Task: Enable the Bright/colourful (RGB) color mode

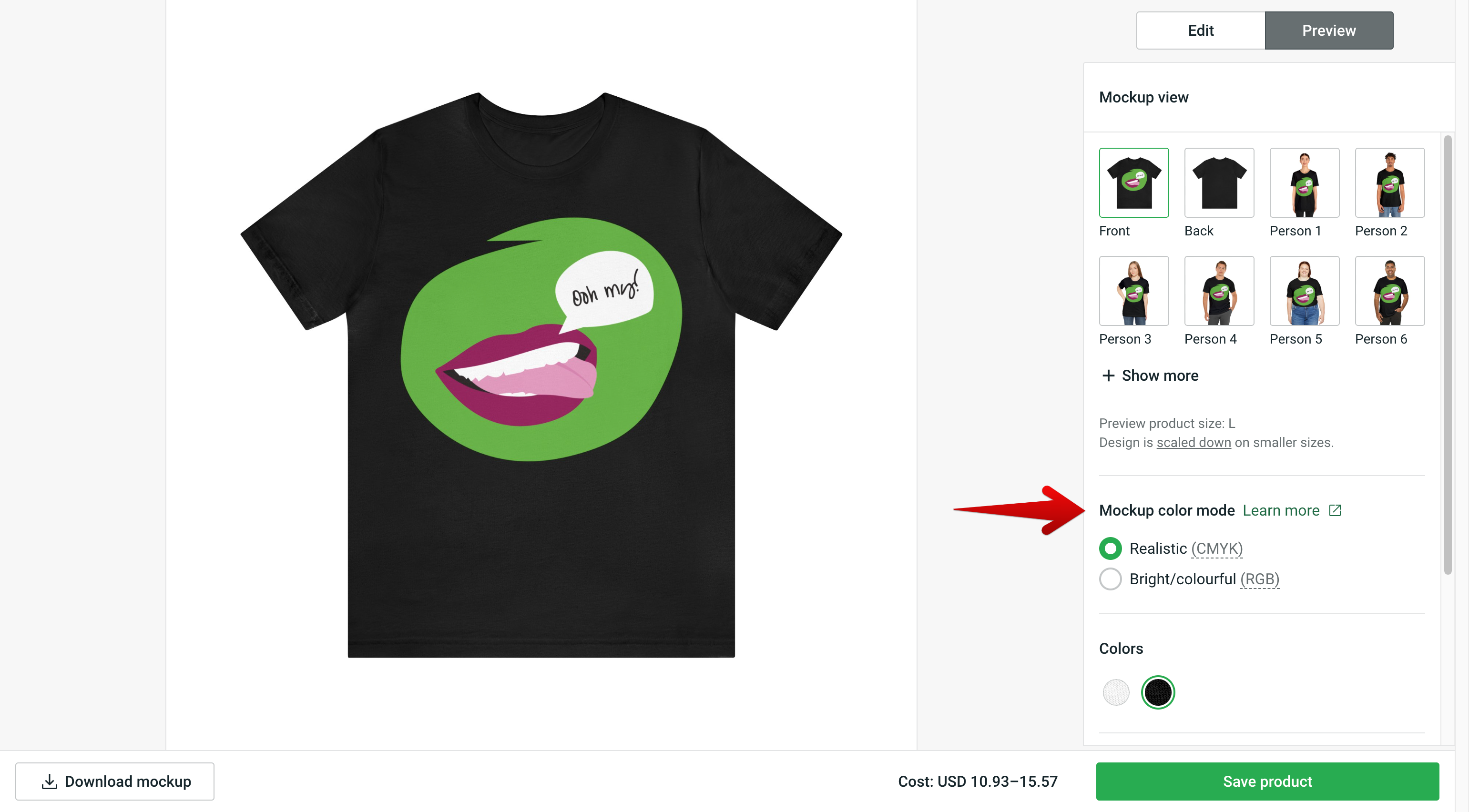Action: coord(1110,579)
